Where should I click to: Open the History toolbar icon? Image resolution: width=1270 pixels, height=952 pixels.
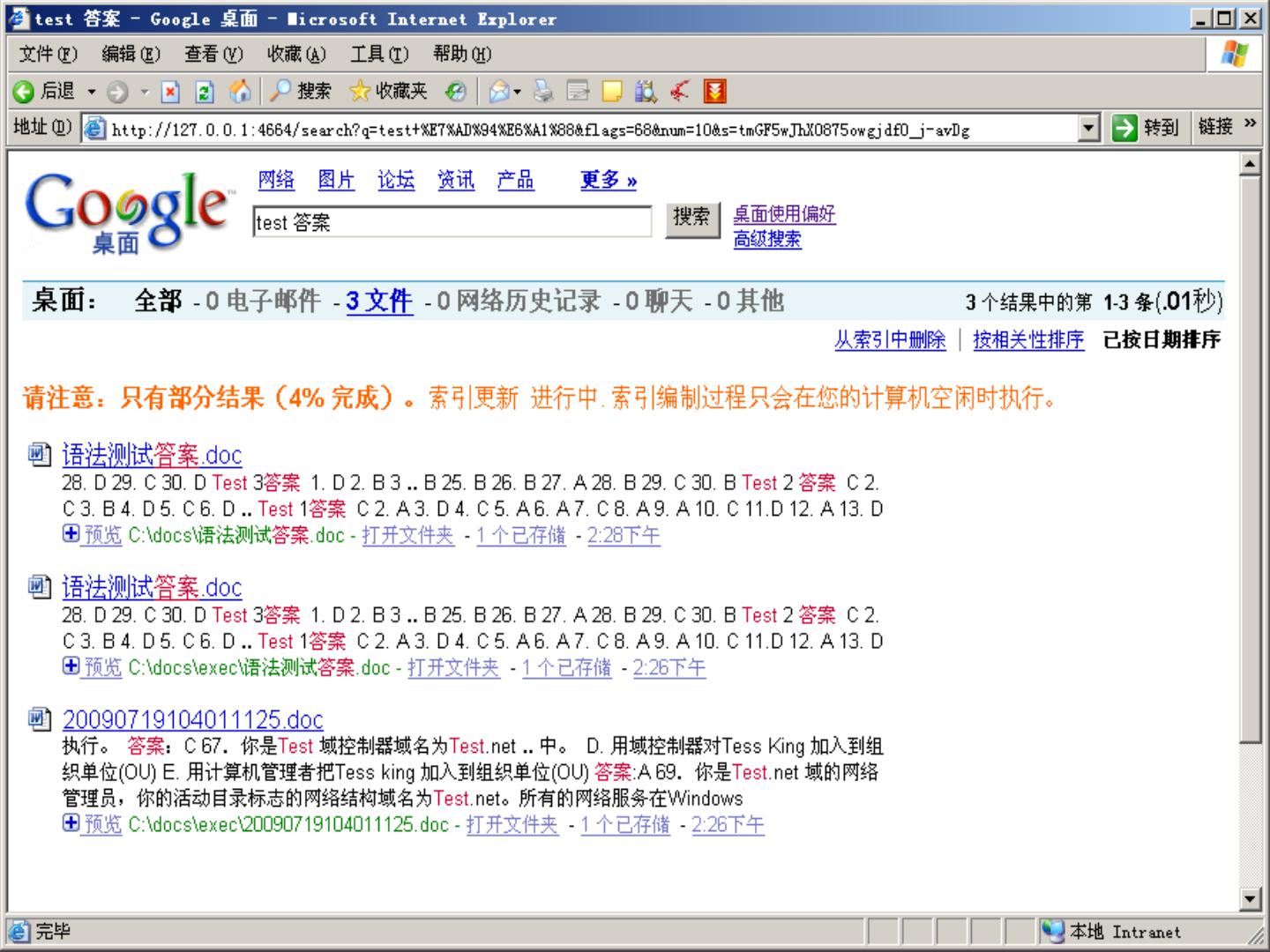(455, 92)
